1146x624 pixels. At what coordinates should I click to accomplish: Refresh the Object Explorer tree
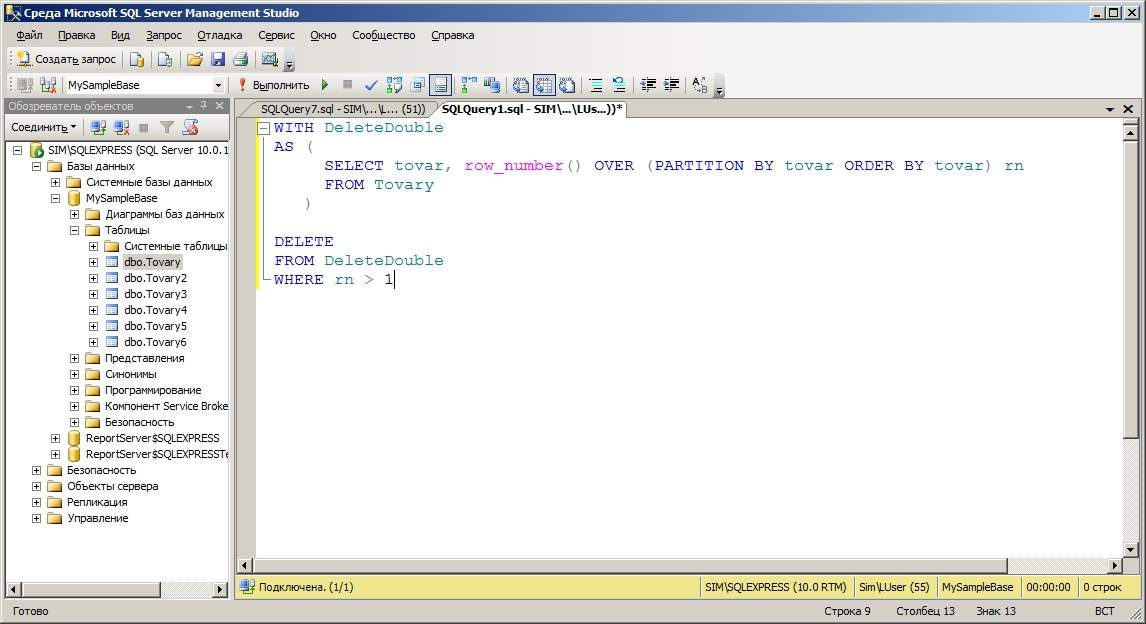tap(190, 128)
